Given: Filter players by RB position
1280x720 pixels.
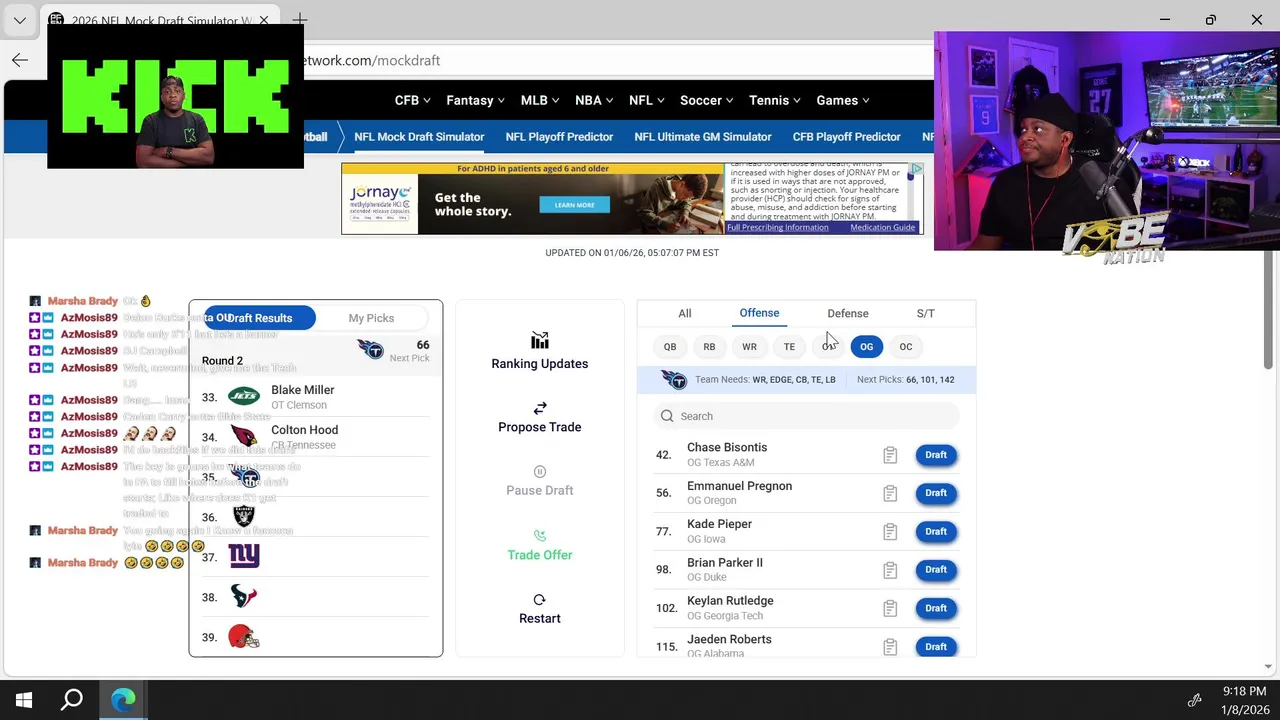Looking at the screenshot, I should tap(709, 347).
